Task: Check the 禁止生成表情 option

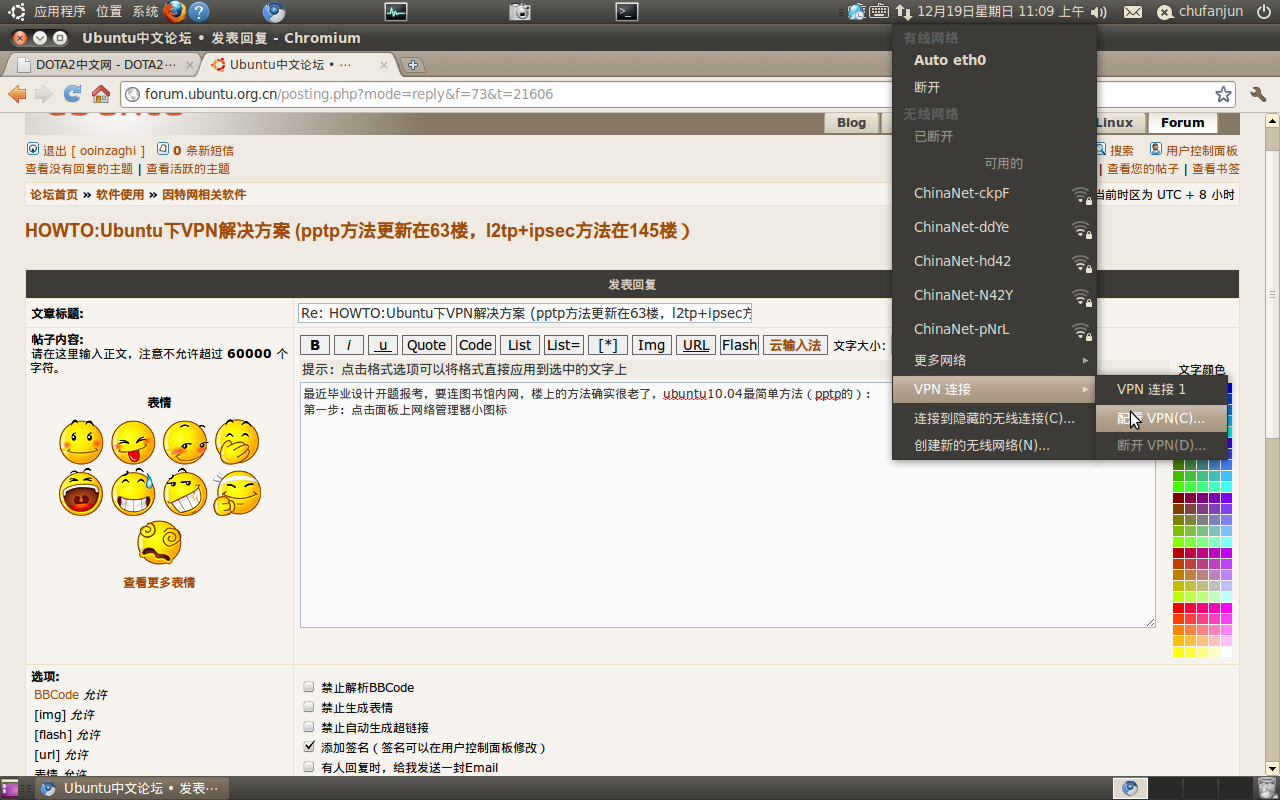Action: pyautogui.click(x=309, y=707)
